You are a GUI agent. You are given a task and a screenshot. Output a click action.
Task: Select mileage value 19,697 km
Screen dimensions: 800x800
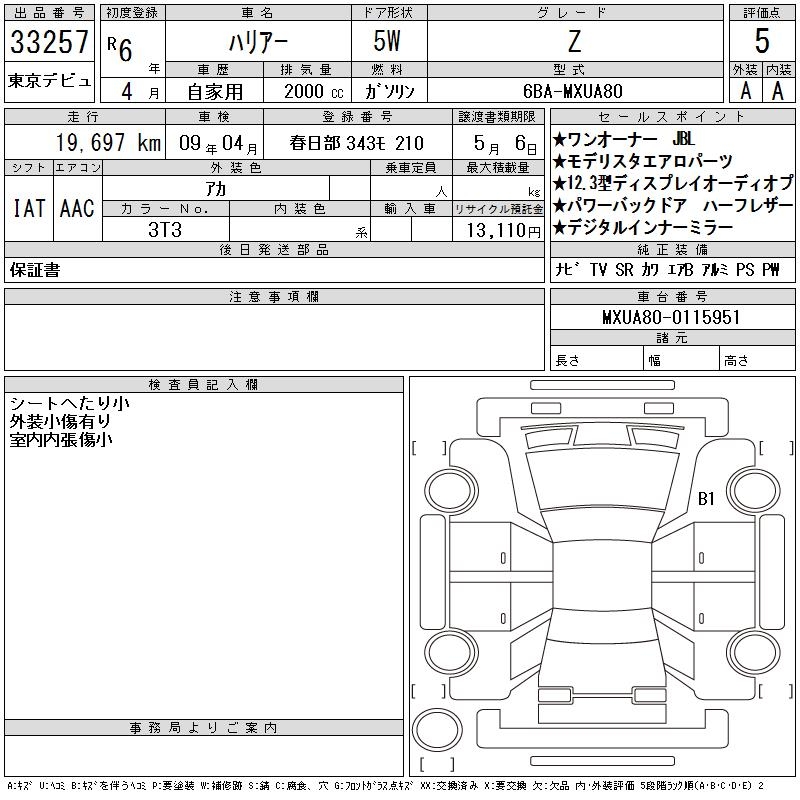tap(108, 142)
